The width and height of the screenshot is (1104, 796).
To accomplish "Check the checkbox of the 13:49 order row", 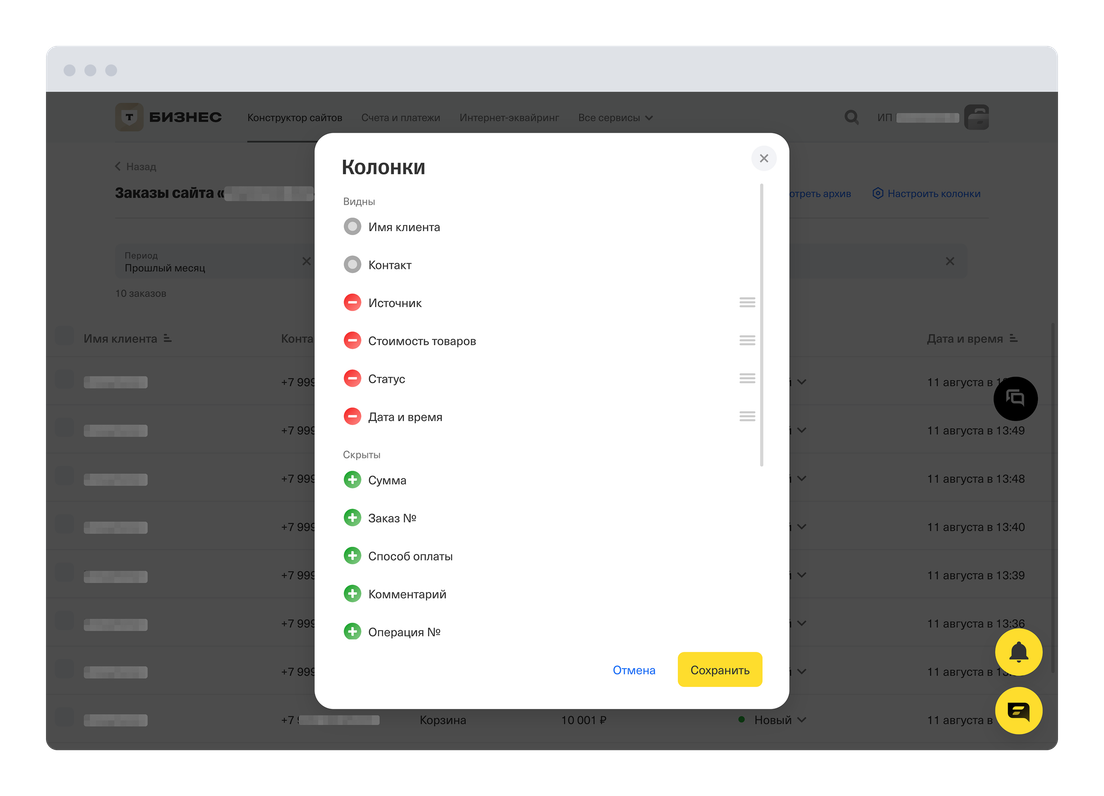I will coord(64,428).
